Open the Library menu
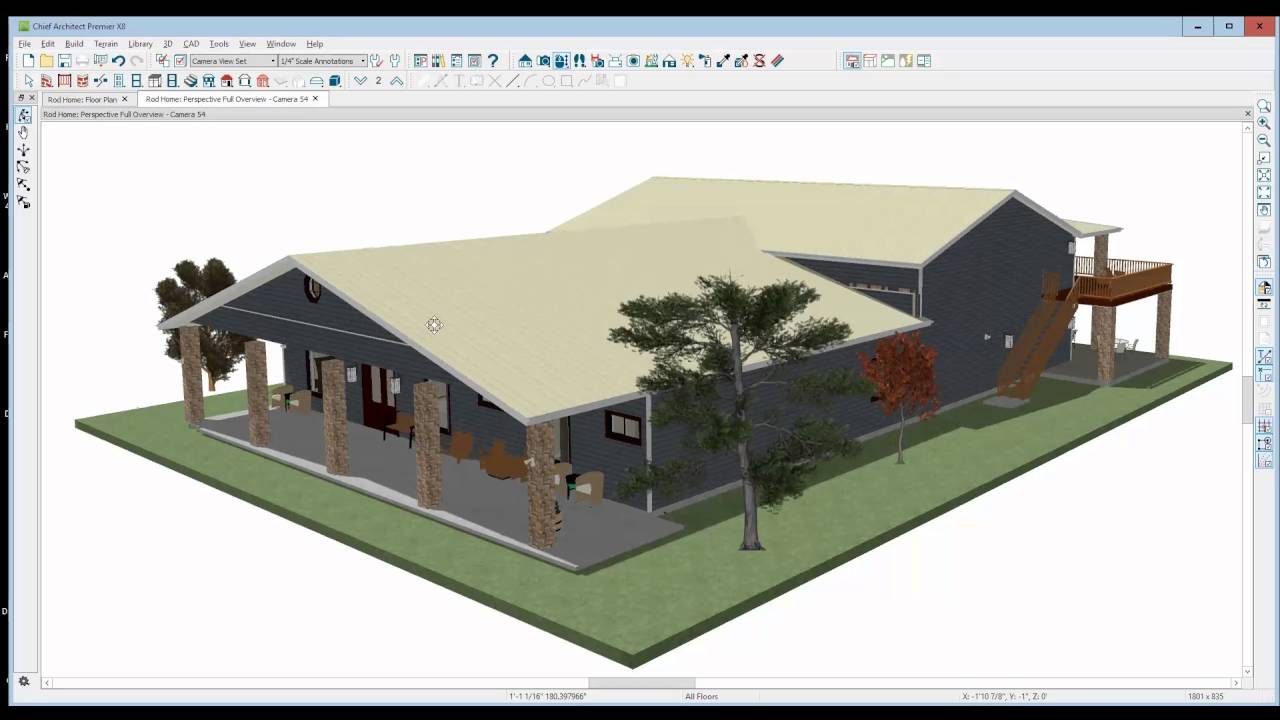Viewport: 1280px width, 720px height. click(140, 44)
